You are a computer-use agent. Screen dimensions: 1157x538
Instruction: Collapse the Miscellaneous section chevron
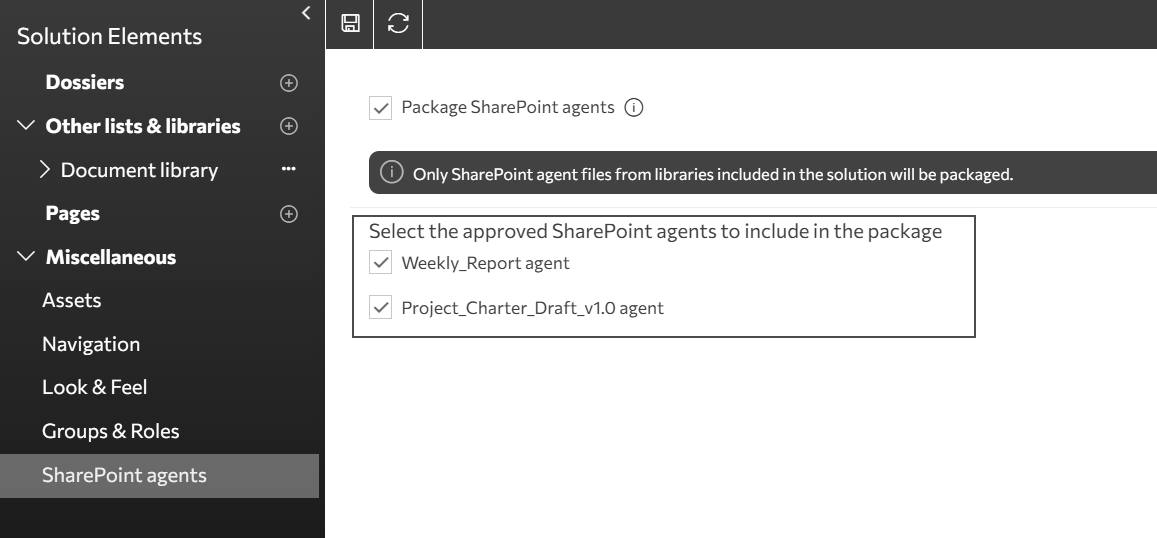click(x=26, y=256)
